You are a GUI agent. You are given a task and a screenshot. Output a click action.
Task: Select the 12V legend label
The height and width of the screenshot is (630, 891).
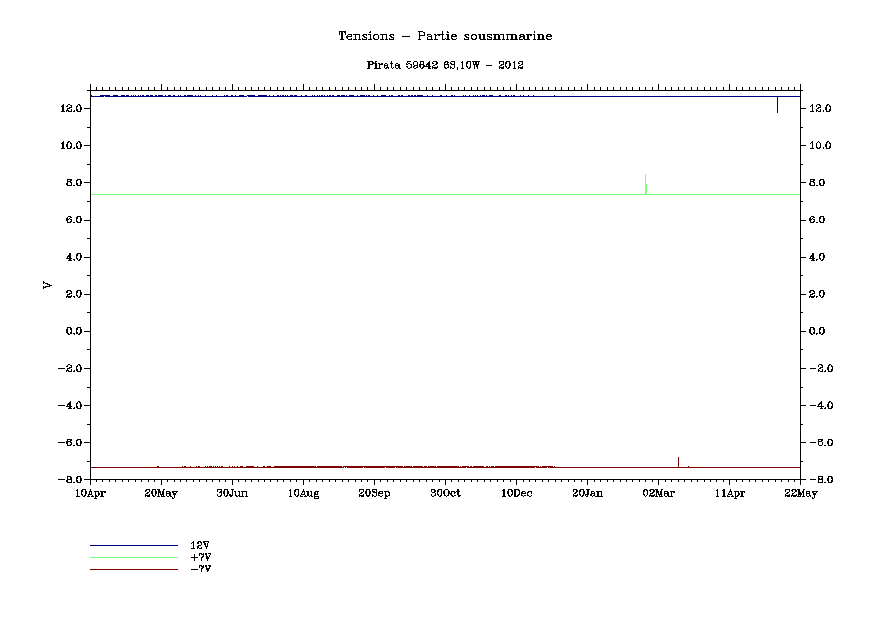click(200, 545)
